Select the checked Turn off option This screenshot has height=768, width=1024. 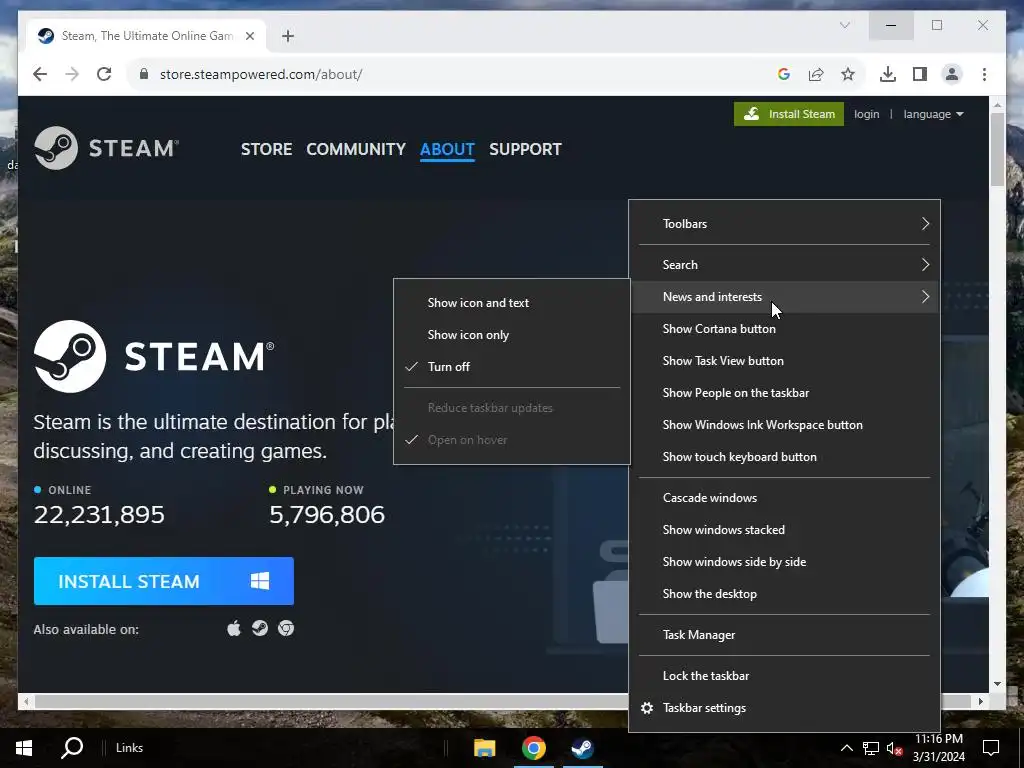pos(512,366)
